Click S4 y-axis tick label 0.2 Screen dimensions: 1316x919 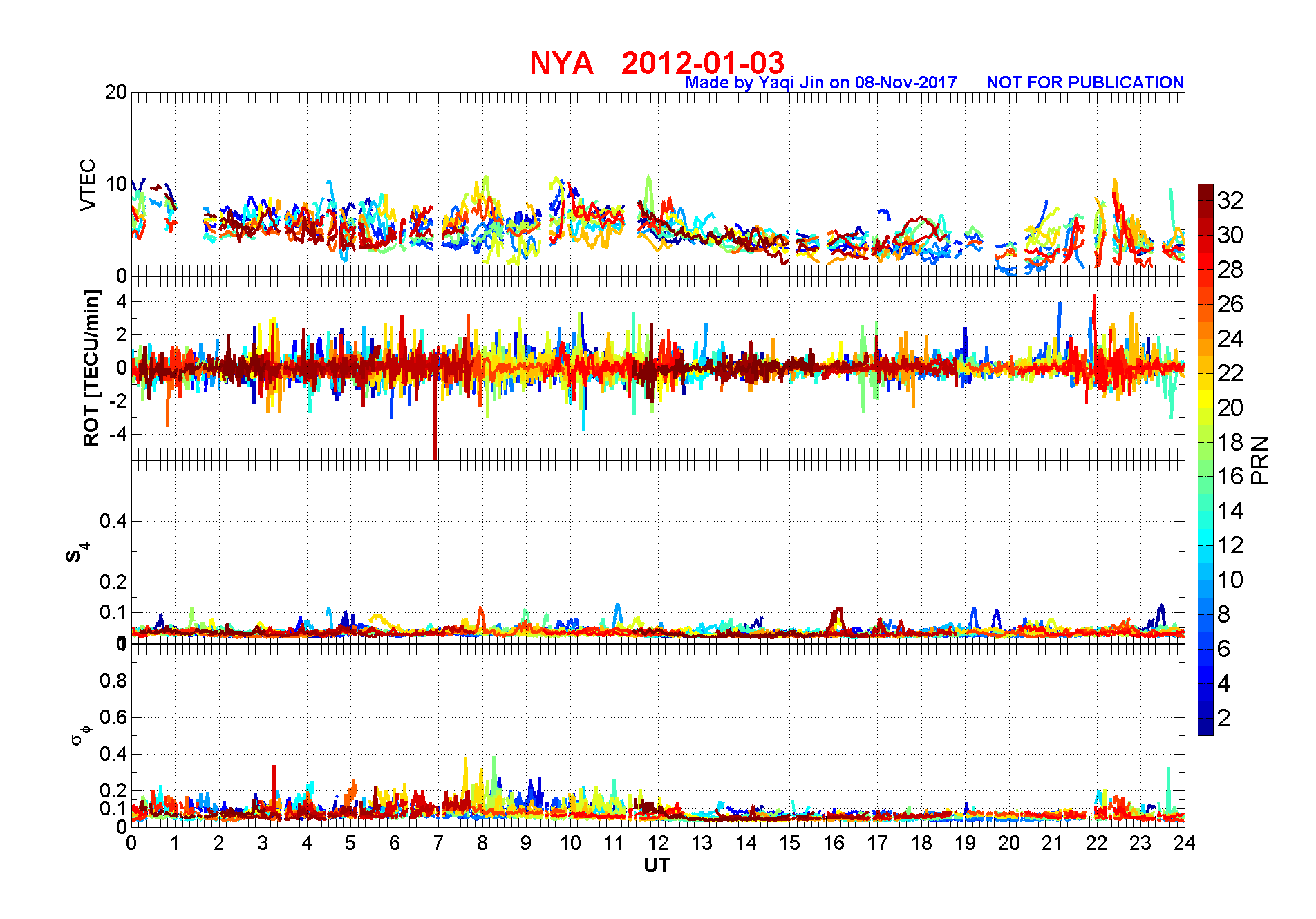[x=113, y=582]
